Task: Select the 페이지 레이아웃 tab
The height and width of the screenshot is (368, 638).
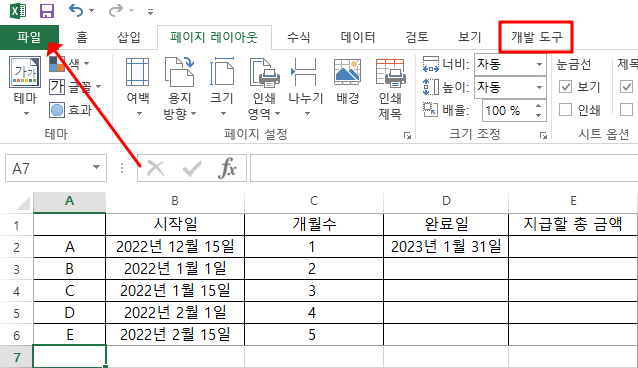Action: [214, 37]
